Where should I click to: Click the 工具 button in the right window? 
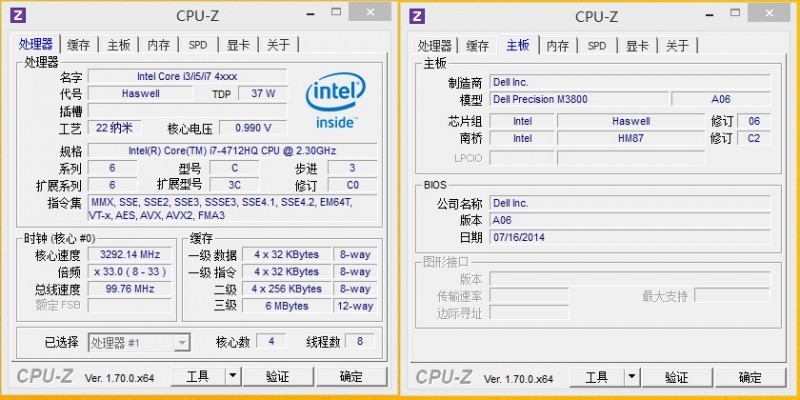click(x=596, y=377)
